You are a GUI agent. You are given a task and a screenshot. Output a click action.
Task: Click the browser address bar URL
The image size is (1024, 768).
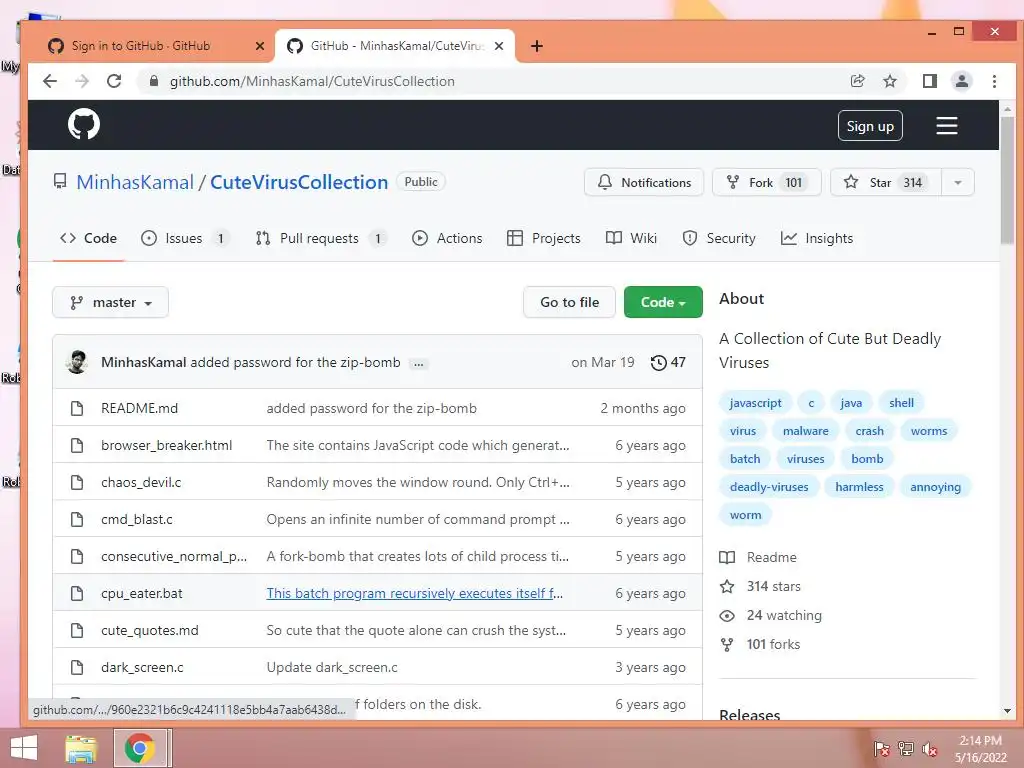pos(312,81)
